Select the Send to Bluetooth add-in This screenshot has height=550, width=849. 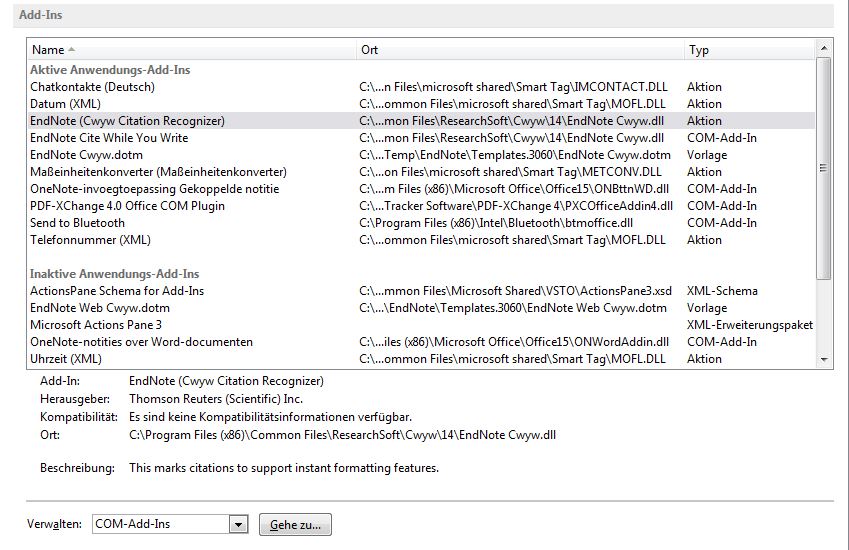[421, 223]
